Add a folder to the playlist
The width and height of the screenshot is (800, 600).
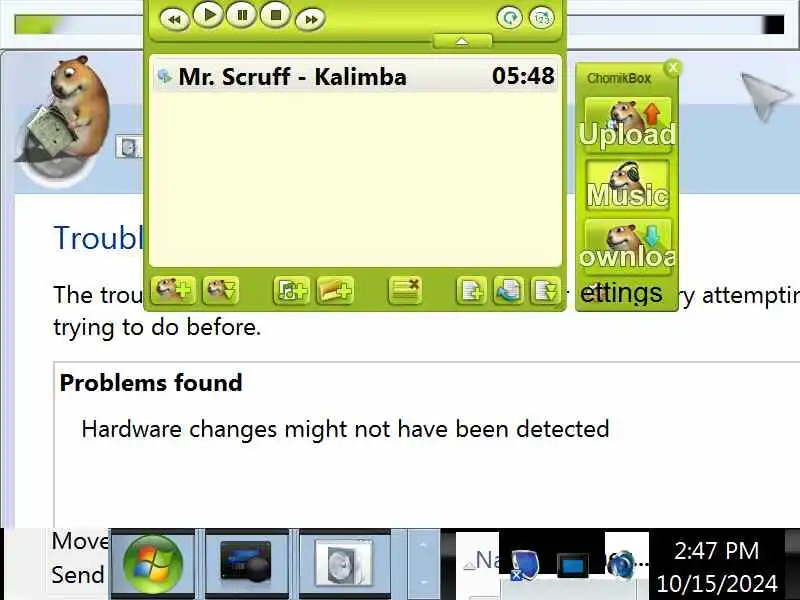tap(335, 290)
